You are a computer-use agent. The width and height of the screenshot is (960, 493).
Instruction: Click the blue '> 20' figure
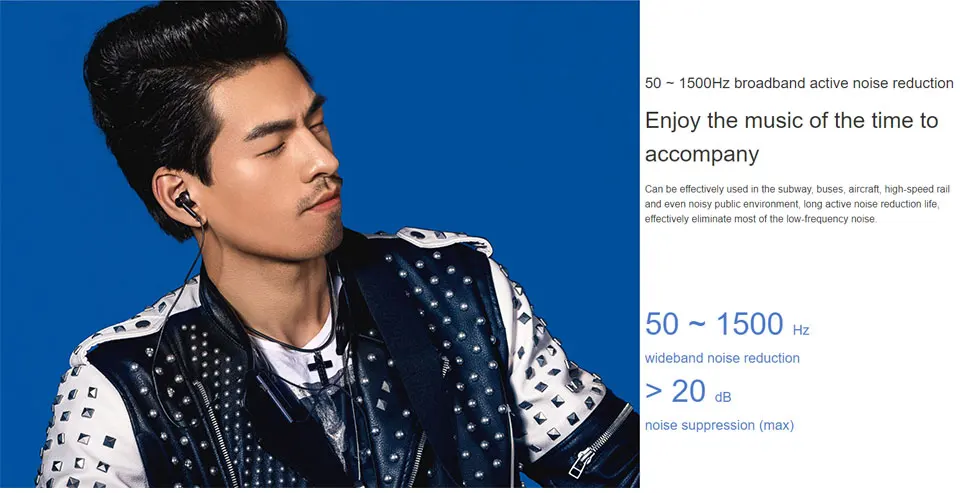pyautogui.click(x=676, y=391)
